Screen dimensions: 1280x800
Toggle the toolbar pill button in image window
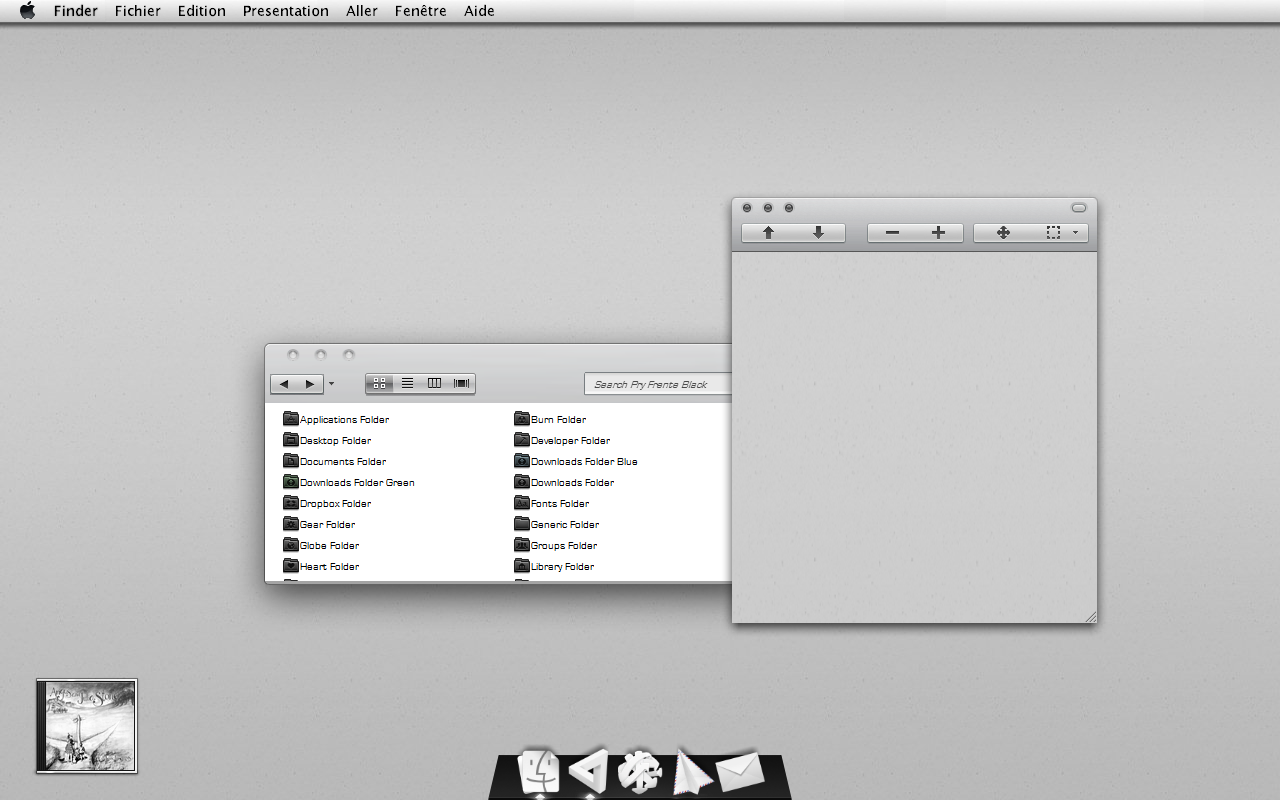[x=1078, y=208]
